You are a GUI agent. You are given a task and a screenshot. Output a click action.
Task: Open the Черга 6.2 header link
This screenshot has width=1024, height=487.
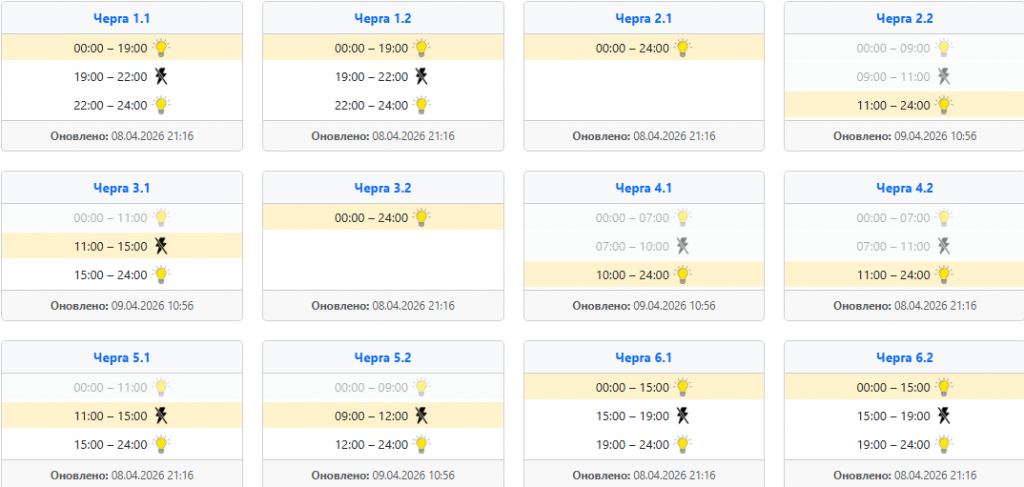(904, 357)
